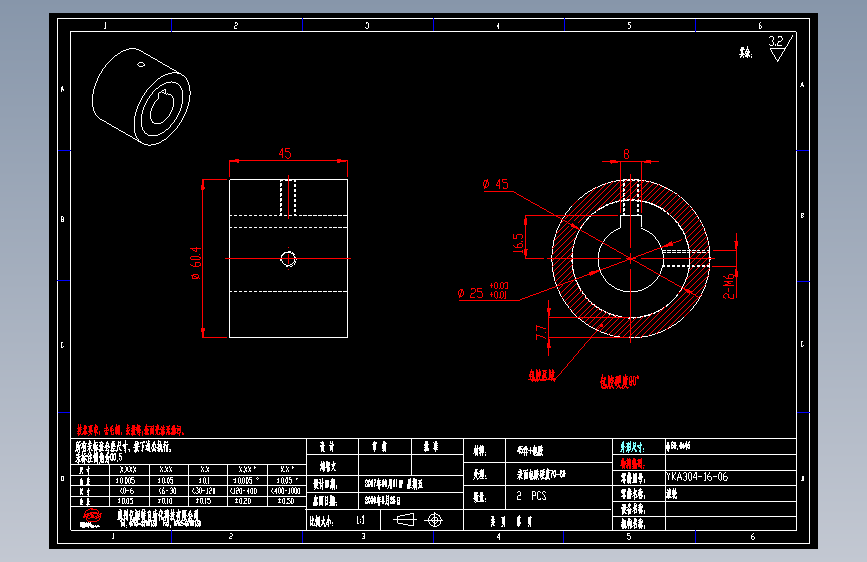
Task: Click the red plating hardness 80° note
Action: tap(619, 381)
